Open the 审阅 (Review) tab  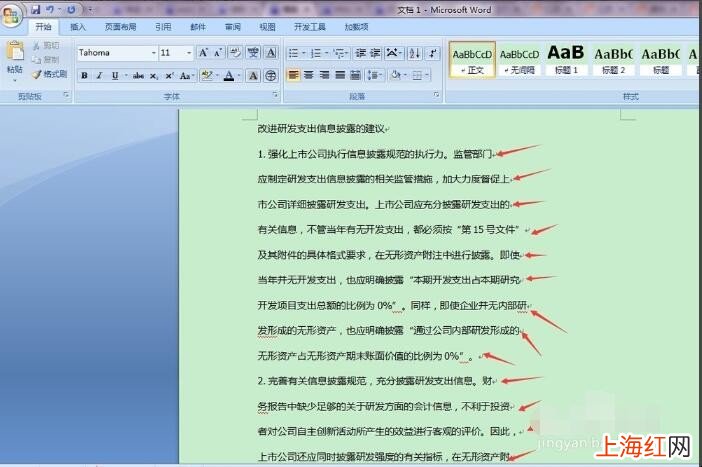[x=232, y=27]
